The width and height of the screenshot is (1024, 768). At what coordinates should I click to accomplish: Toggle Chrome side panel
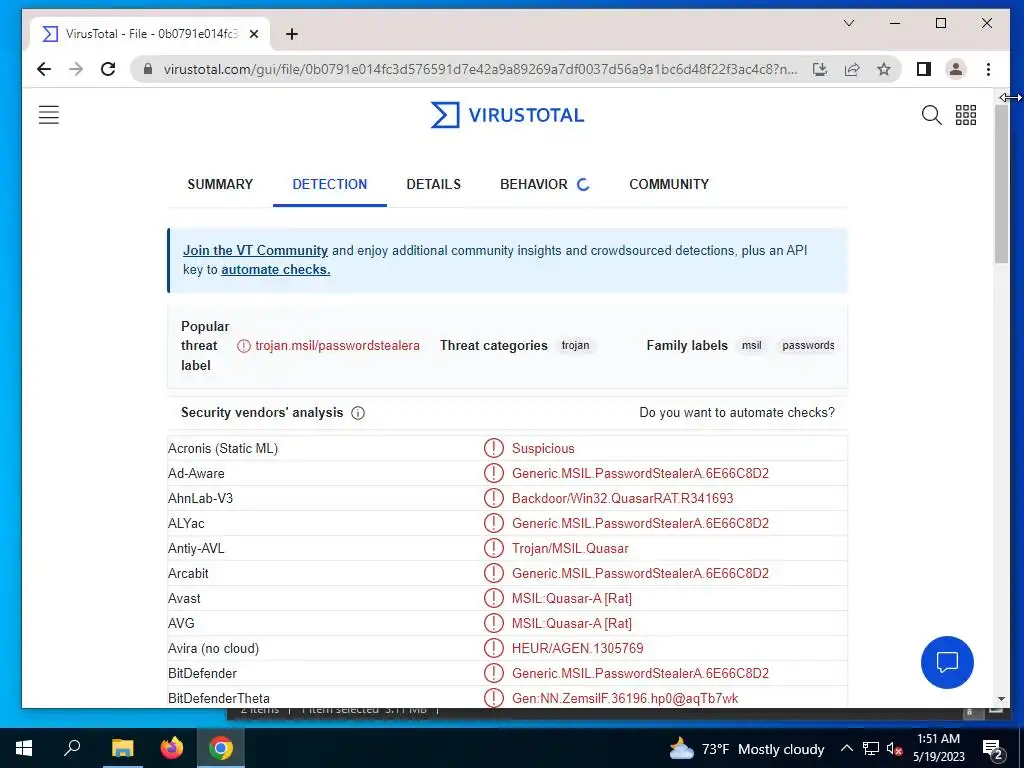(x=923, y=69)
